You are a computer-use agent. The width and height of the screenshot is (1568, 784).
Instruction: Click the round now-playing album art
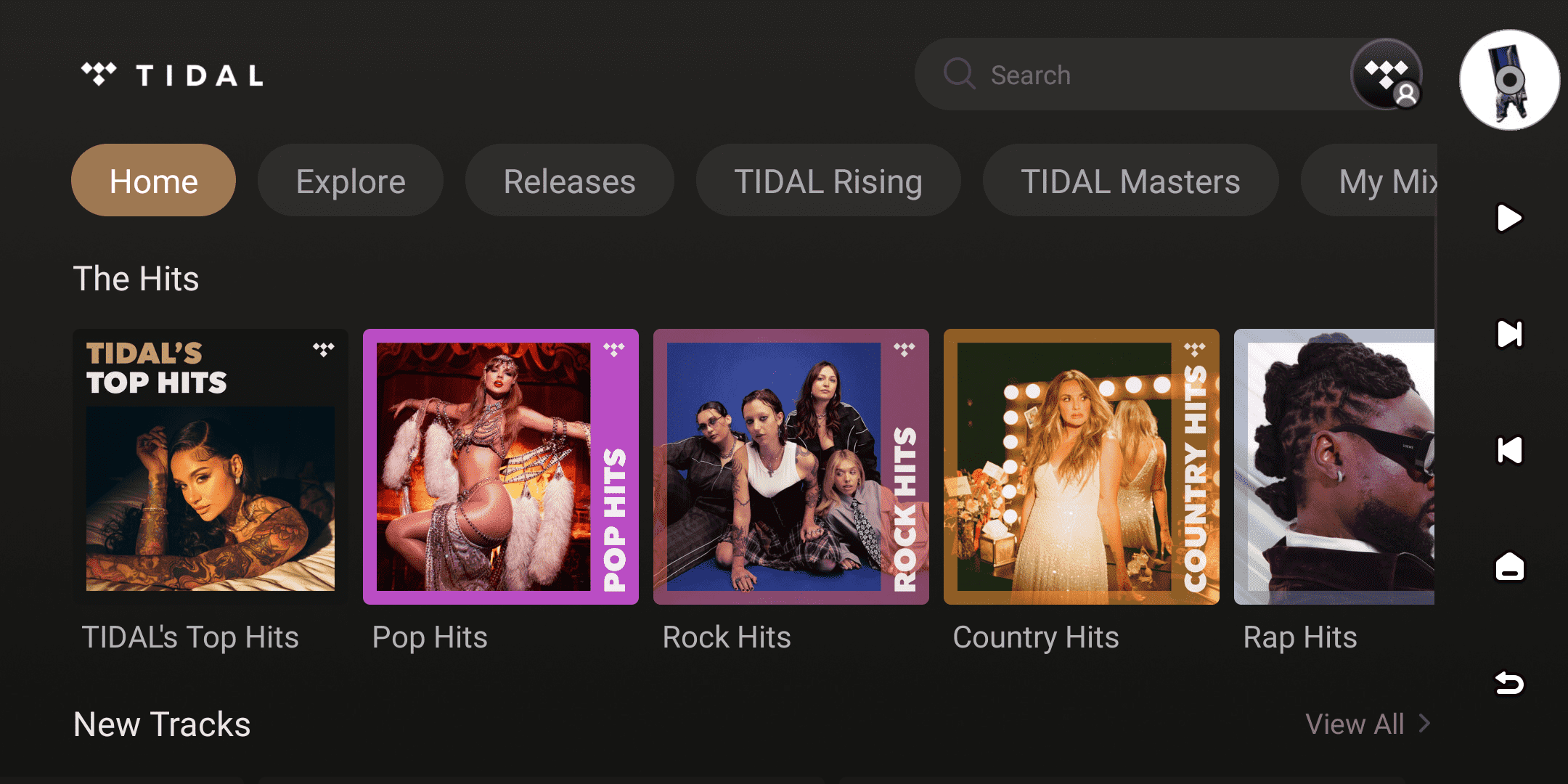pyautogui.click(x=1509, y=80)
